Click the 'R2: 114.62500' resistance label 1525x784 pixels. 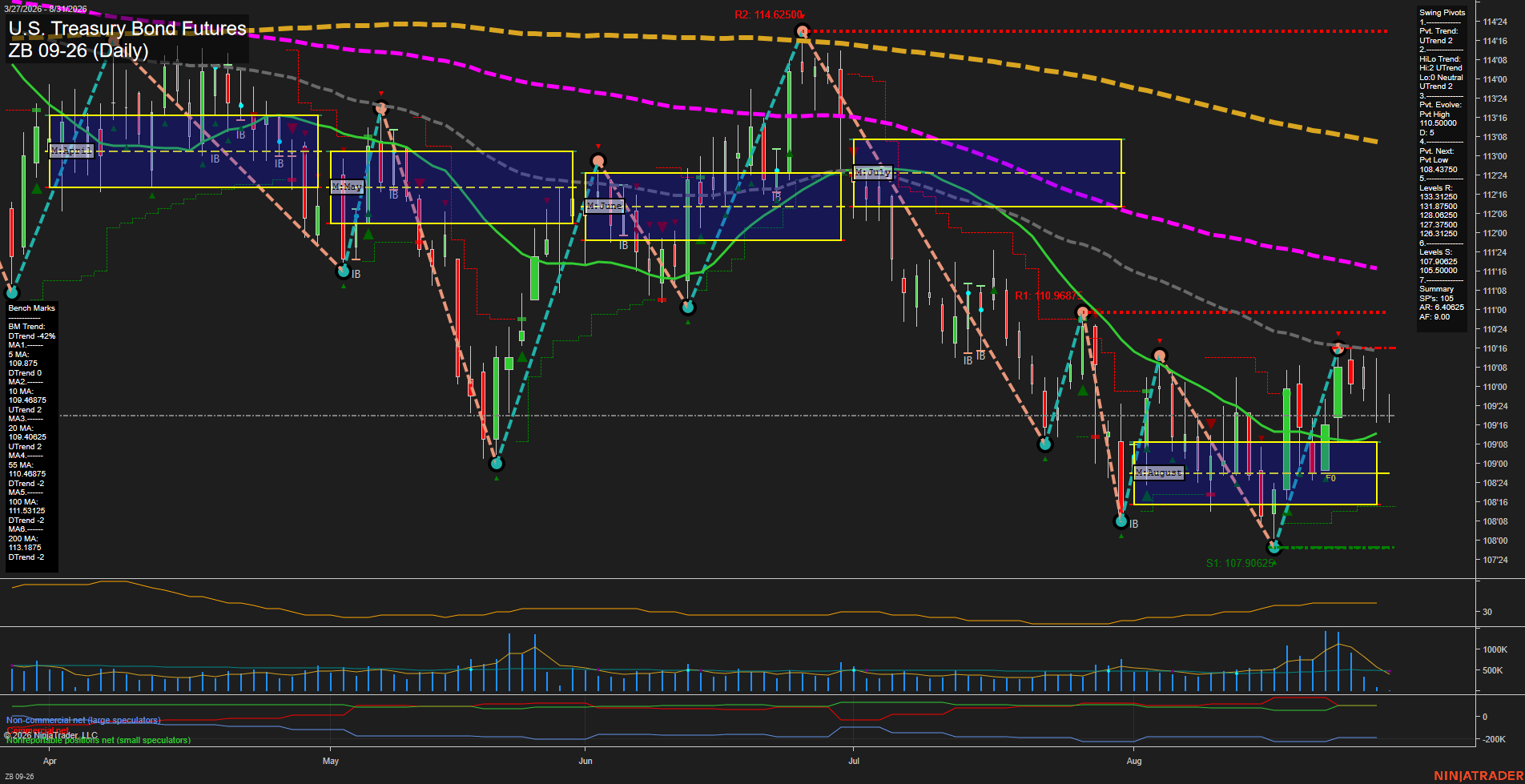(768, 15)
